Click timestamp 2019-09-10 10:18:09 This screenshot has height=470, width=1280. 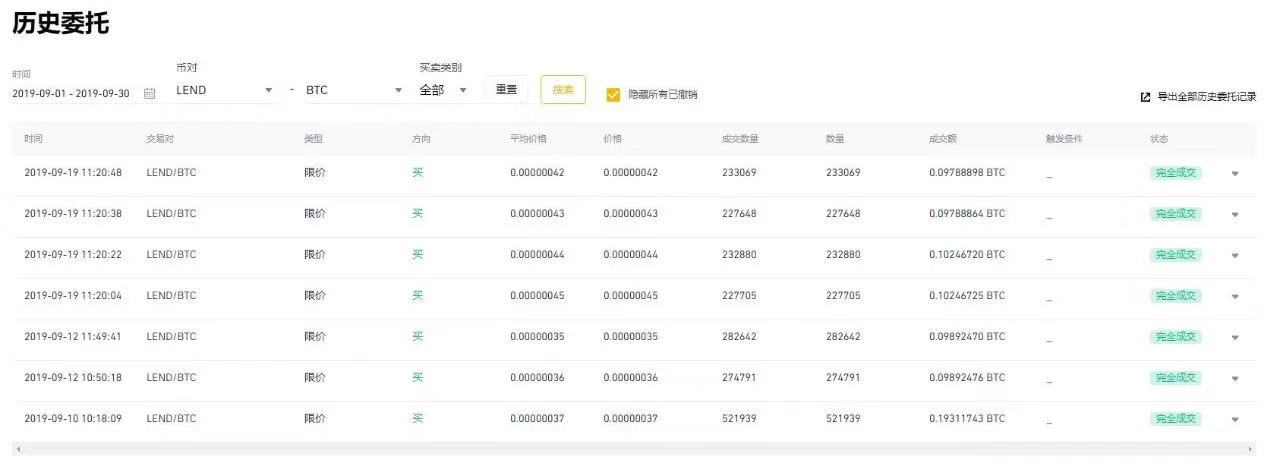point(73,419)
